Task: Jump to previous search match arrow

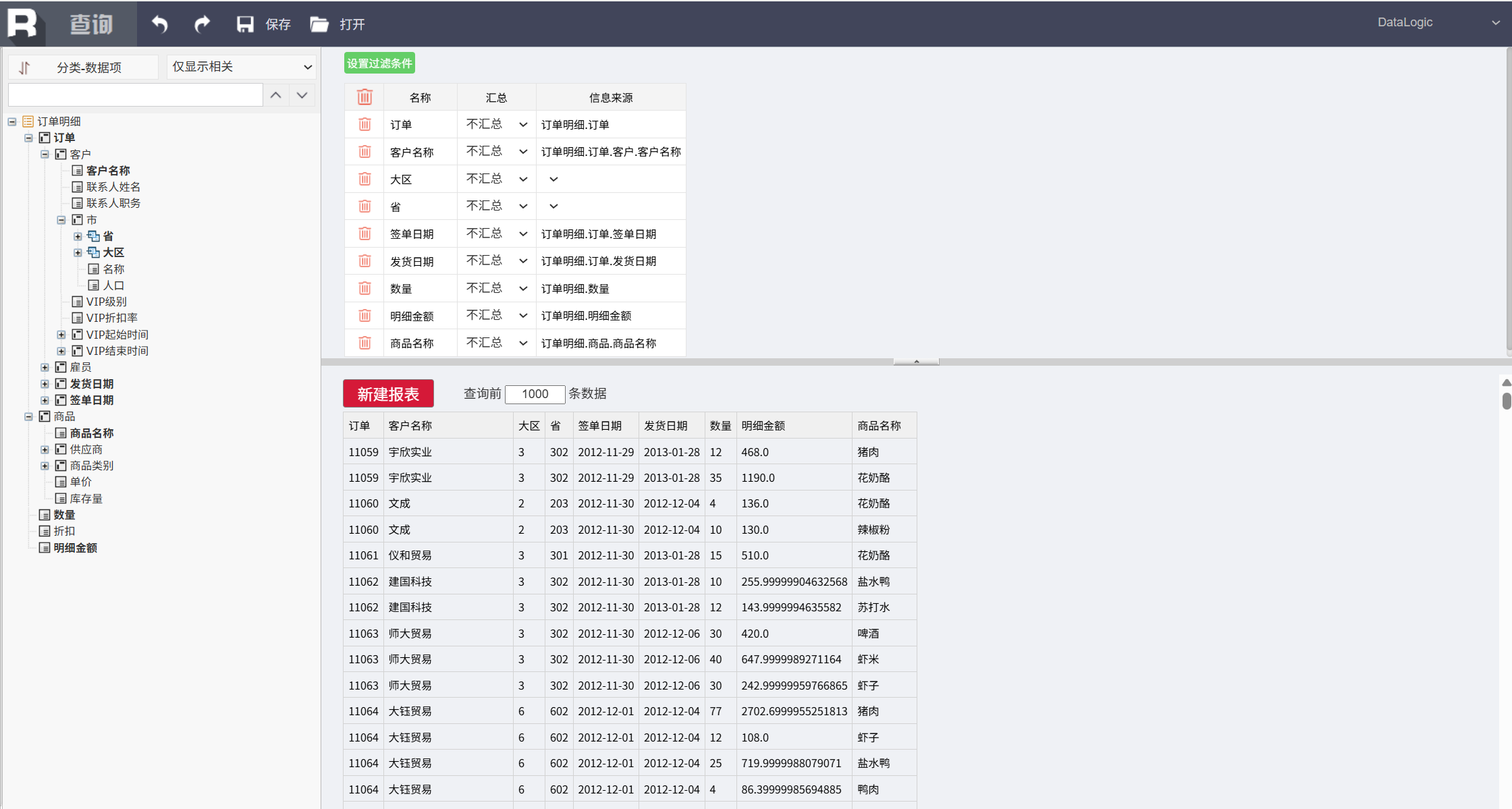Action: tap(275, 95)
